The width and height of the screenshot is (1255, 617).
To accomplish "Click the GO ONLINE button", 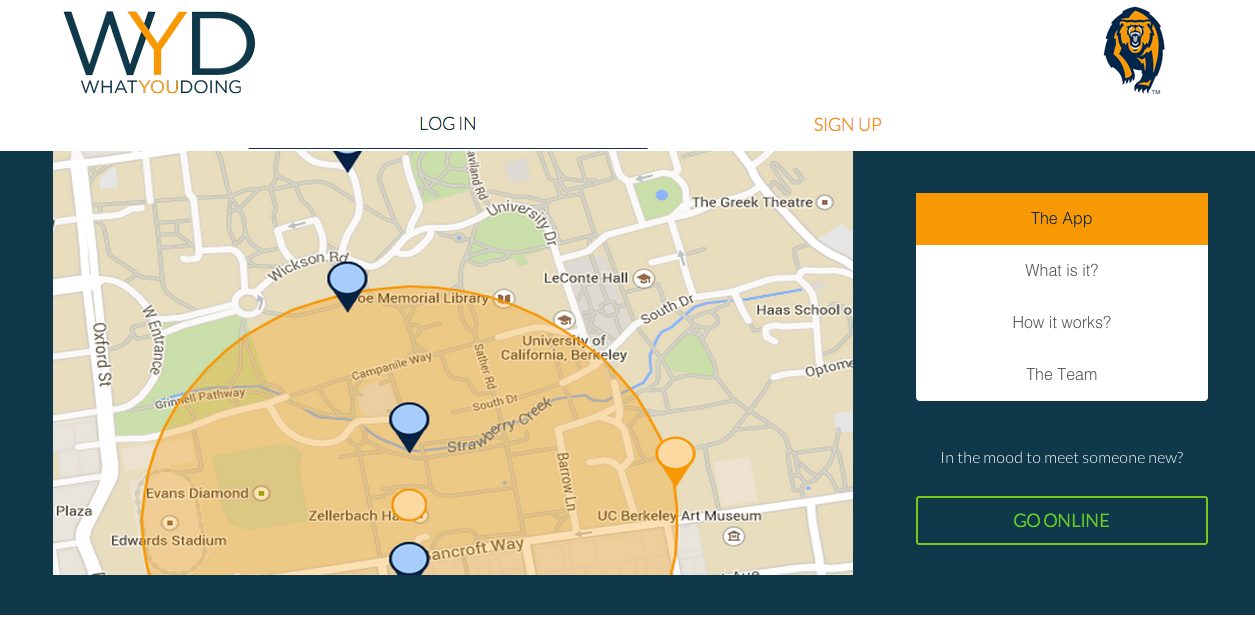I will [1062, 521].
